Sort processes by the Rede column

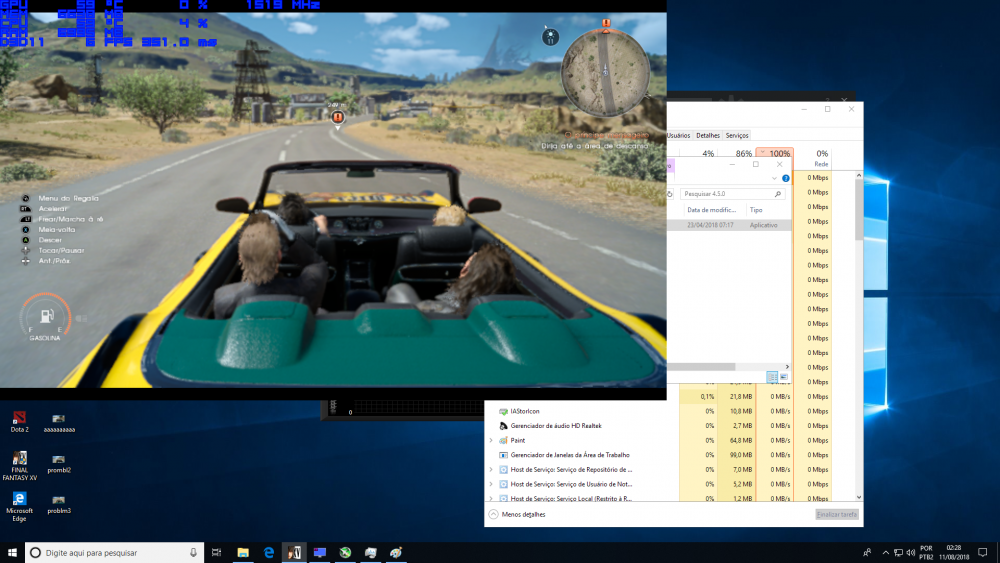point(821,158)
